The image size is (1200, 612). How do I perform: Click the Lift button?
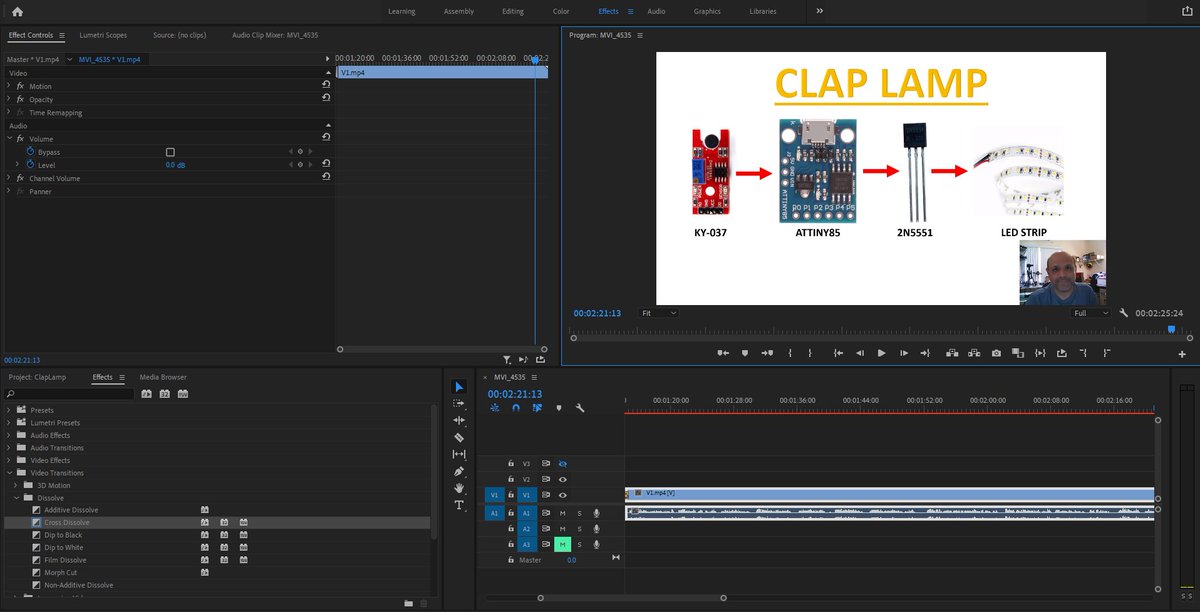coord(951,353)
